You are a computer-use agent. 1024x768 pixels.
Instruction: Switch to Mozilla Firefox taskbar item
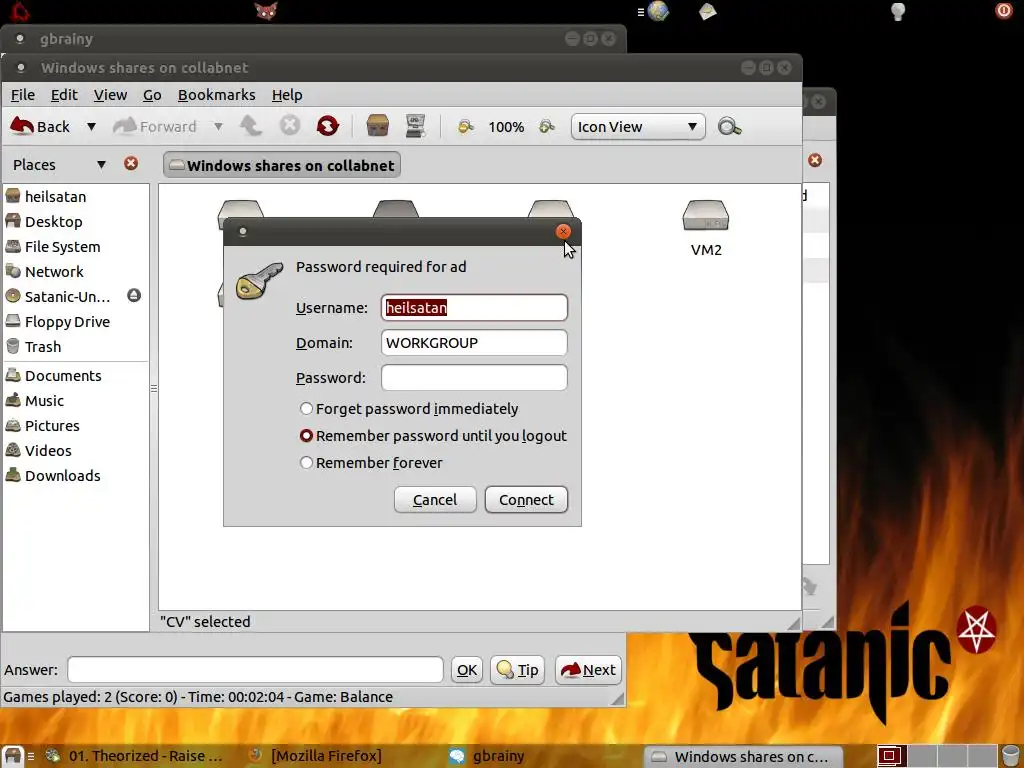click(x=316, y=756)
